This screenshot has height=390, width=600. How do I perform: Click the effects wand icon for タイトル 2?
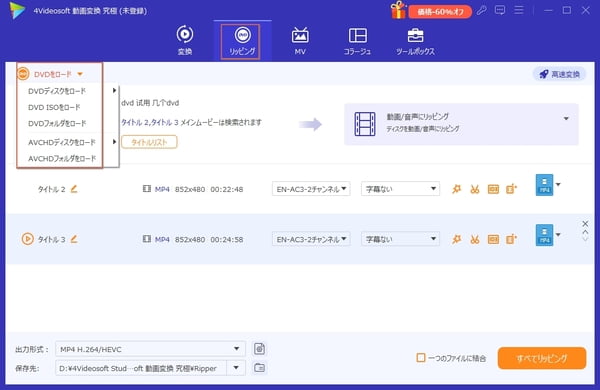(456, 189)
